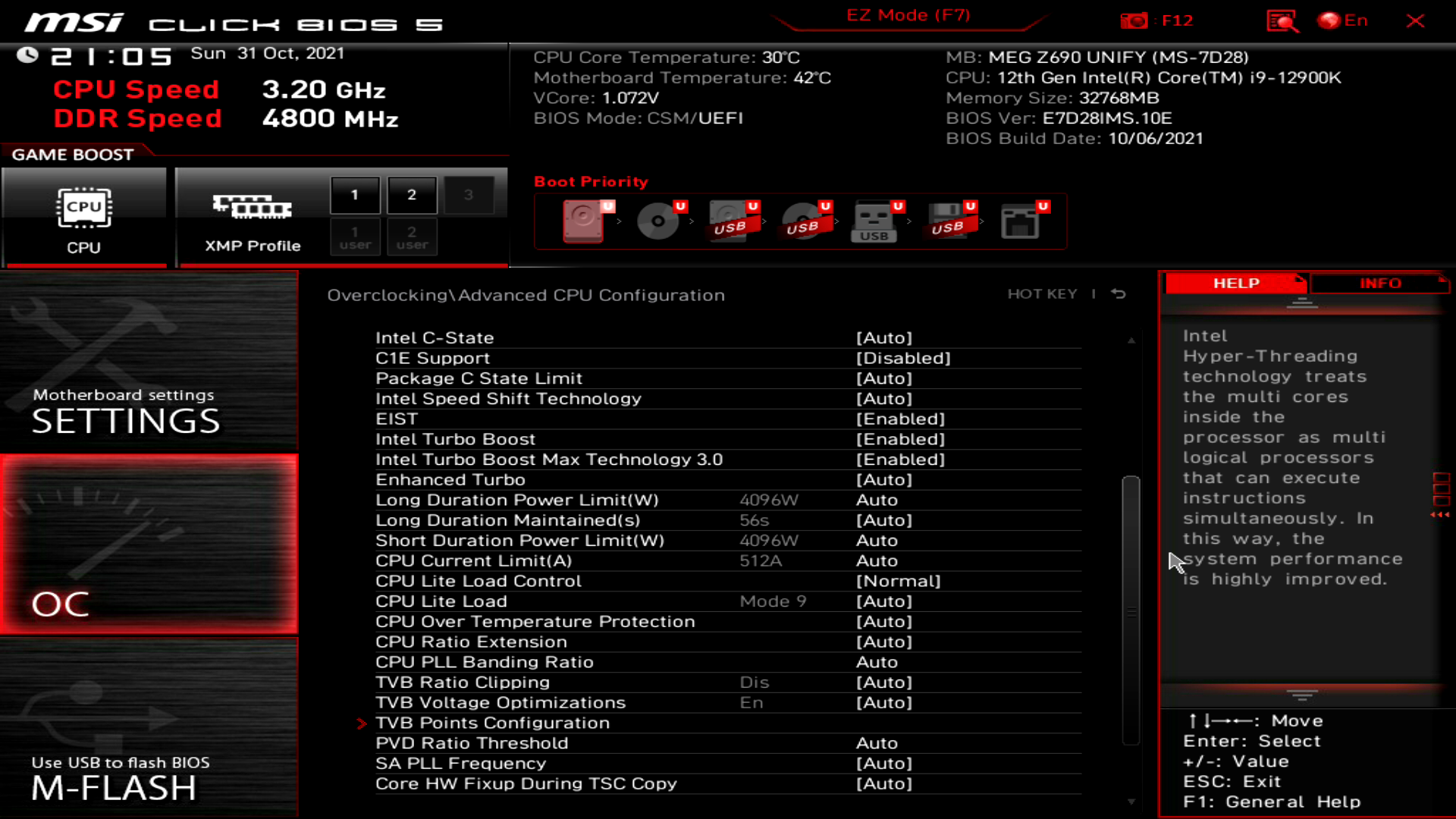The height and width of the screenshot is (819, 1456).
Task: Enable XMP Profile 1
Action: click(x=354, y=194)
